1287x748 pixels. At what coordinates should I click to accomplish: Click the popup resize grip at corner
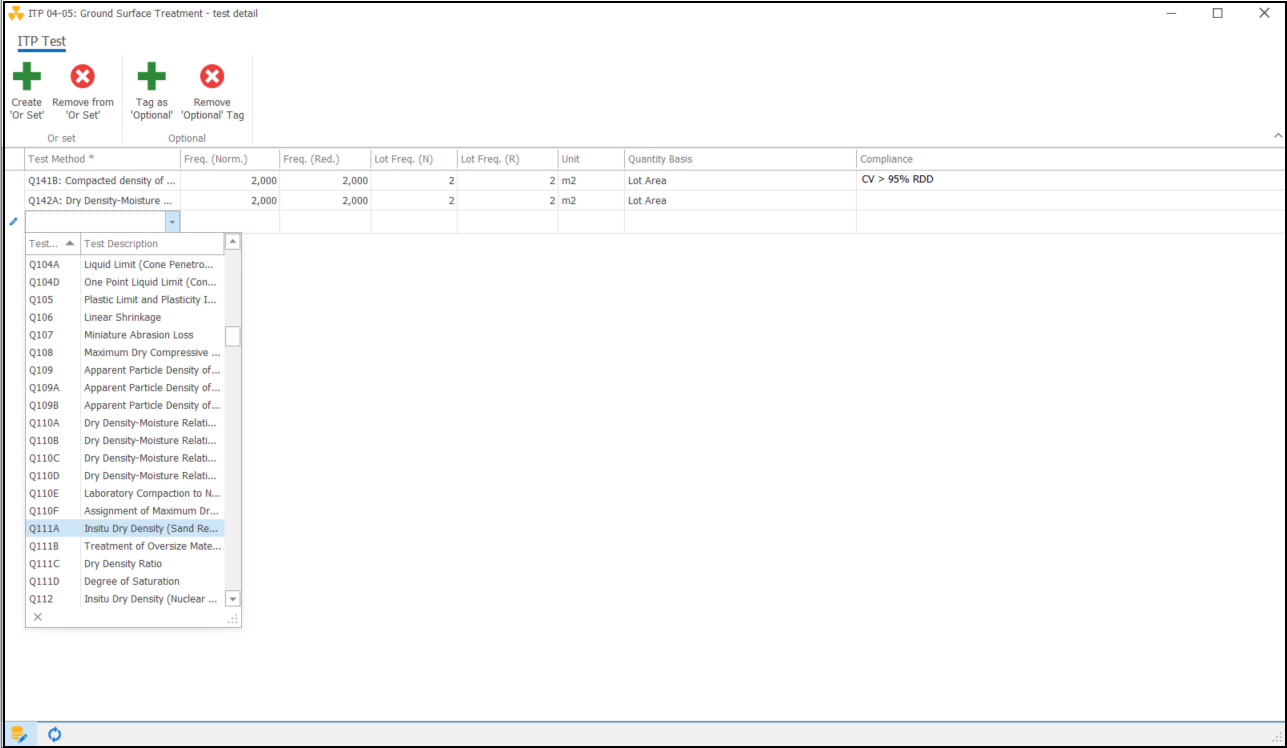(x=233, y=620)
